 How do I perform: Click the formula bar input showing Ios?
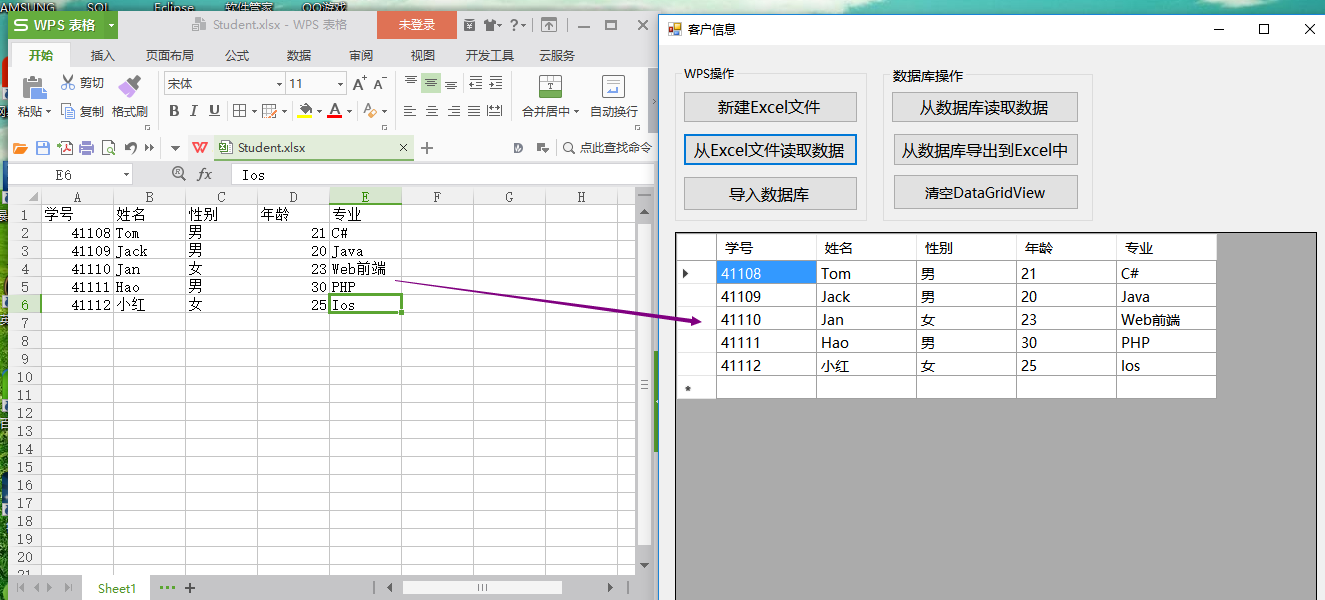coord(445,175)
